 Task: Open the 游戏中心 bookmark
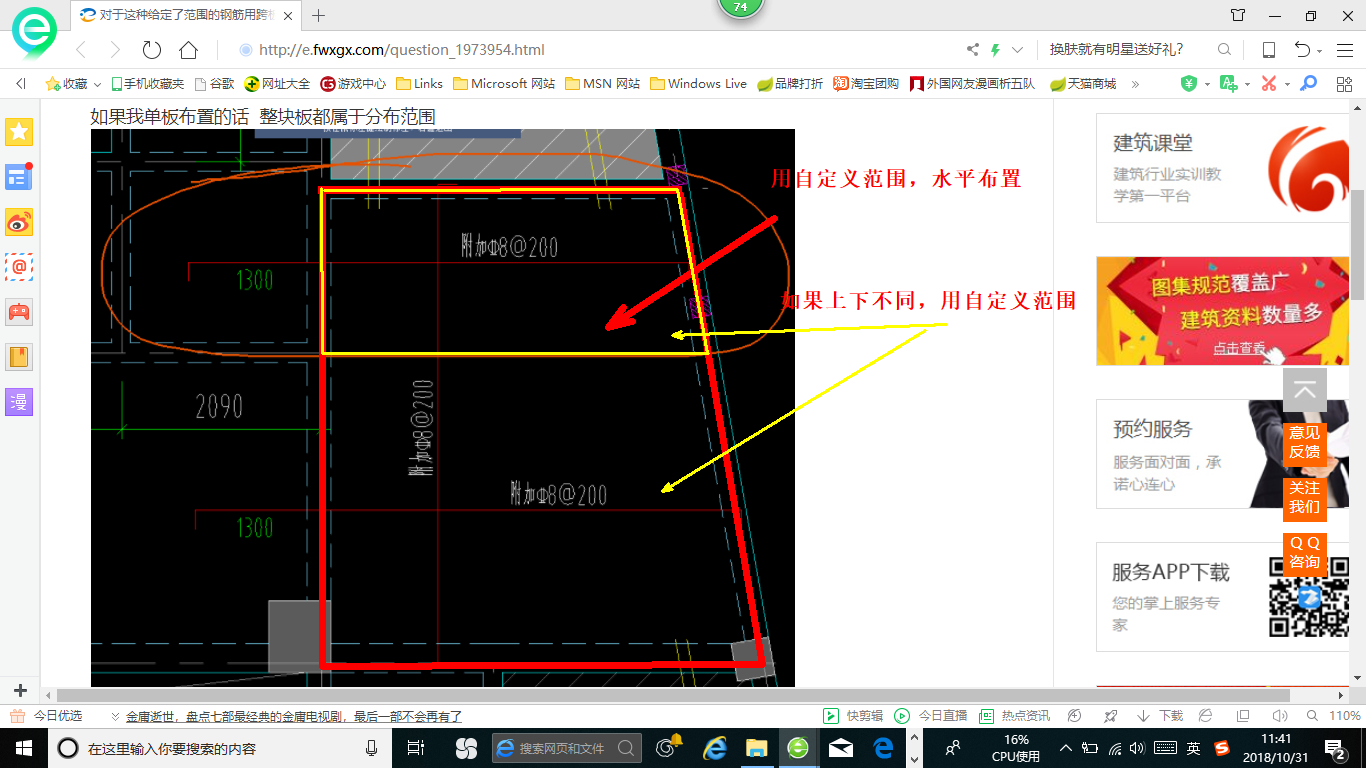[x=353, y=84]
